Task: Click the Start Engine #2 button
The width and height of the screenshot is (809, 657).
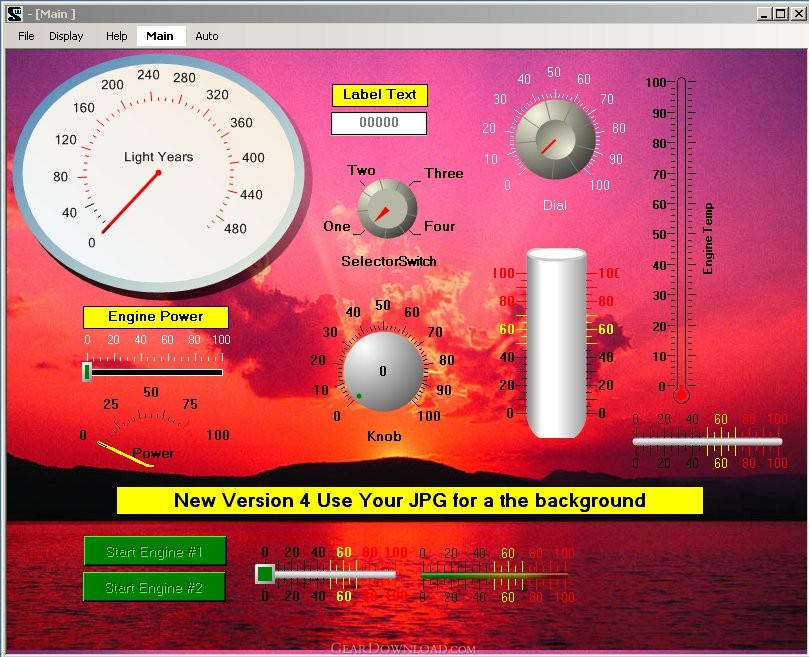Action: (x=155, y=587)
